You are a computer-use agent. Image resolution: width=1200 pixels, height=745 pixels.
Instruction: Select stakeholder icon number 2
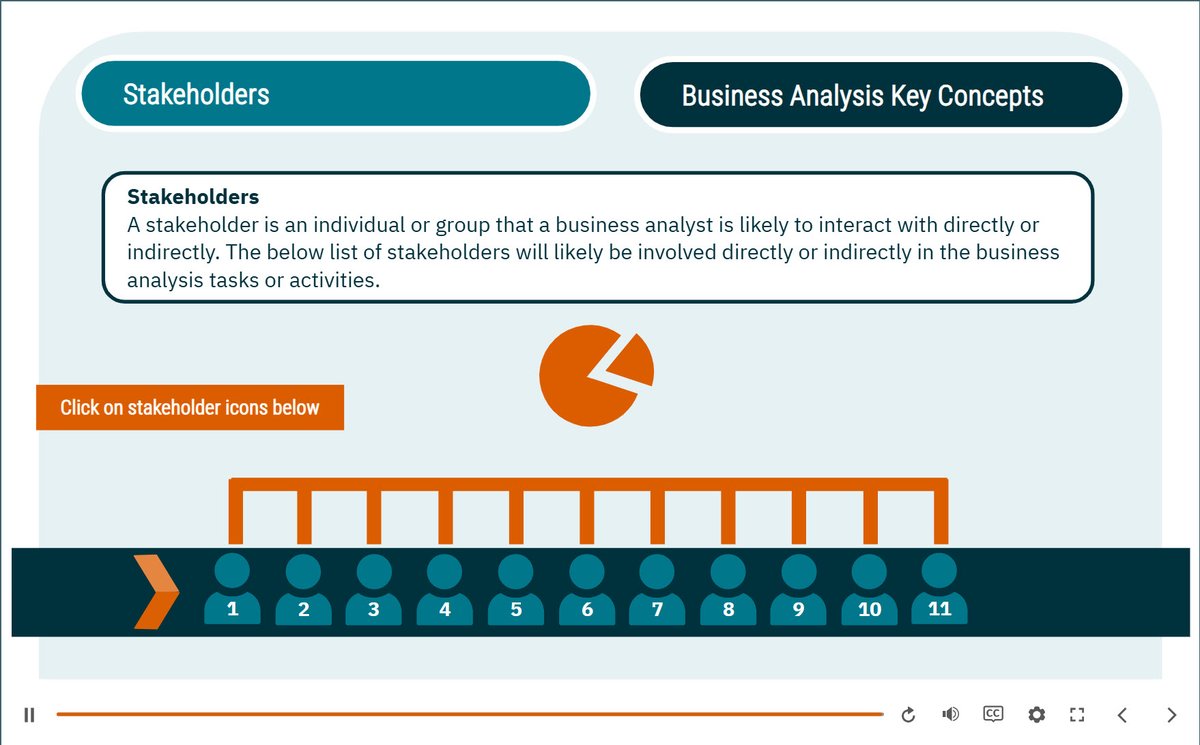pyautogui.click(x=303, y=592)
